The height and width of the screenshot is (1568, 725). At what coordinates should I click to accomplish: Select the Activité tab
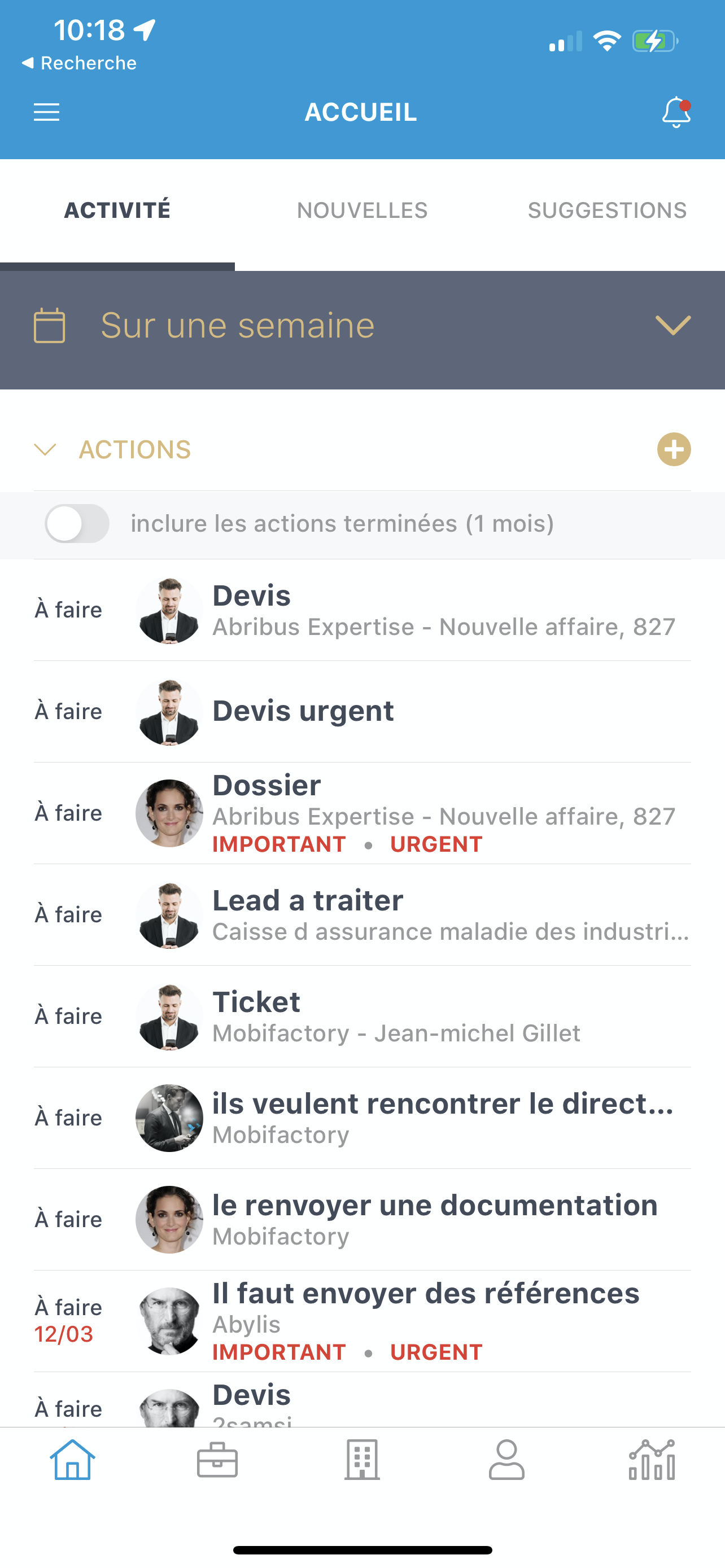pos(117,211)
